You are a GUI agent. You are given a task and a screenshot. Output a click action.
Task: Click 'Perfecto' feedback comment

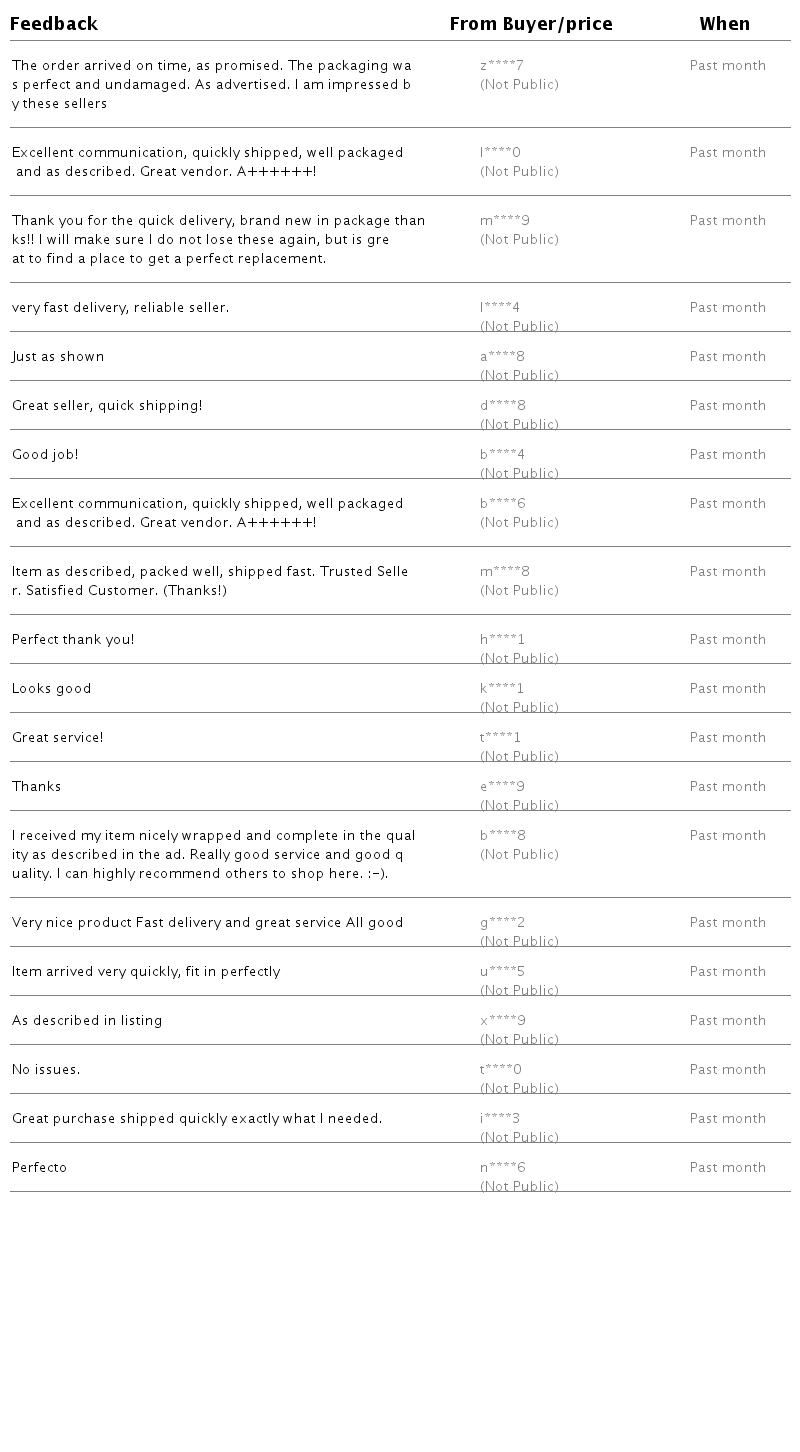coord(40,1168)
